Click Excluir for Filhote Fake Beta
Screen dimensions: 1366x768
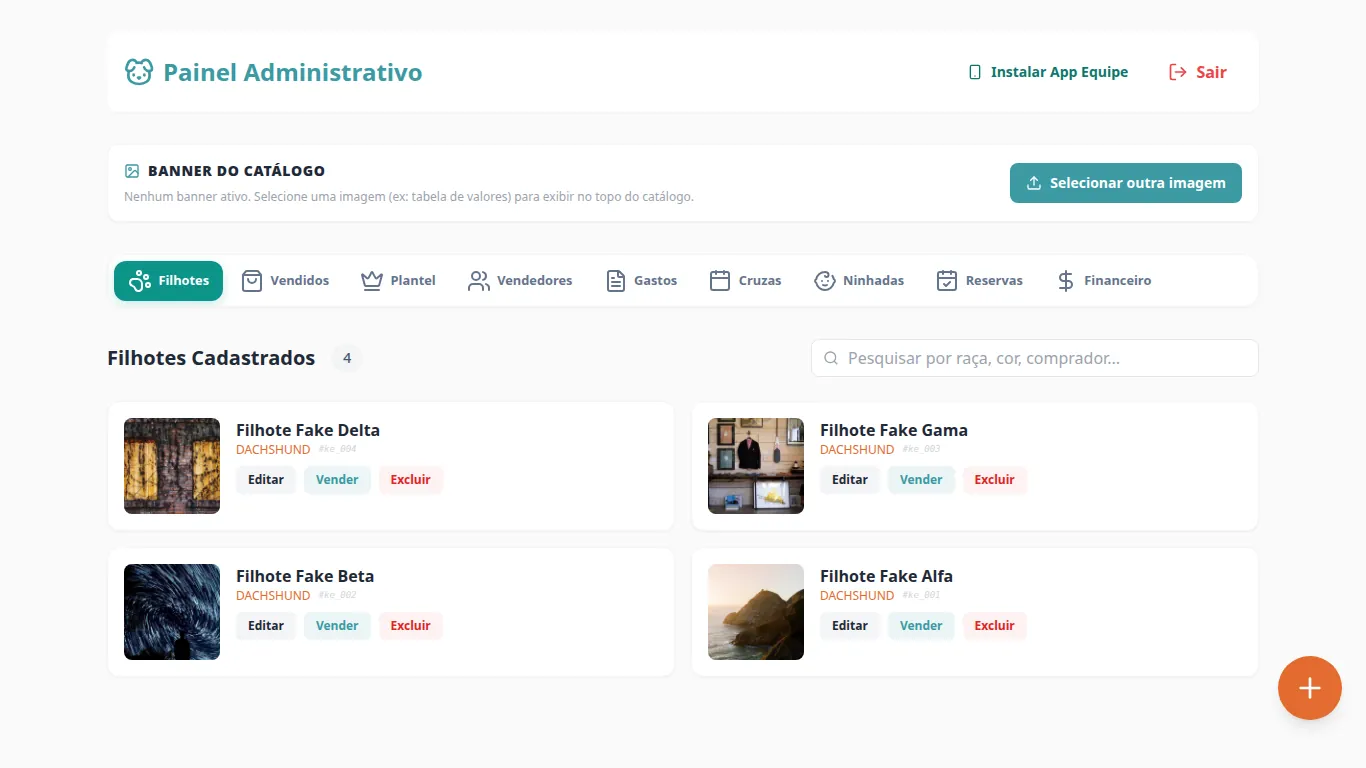(411, 626)
